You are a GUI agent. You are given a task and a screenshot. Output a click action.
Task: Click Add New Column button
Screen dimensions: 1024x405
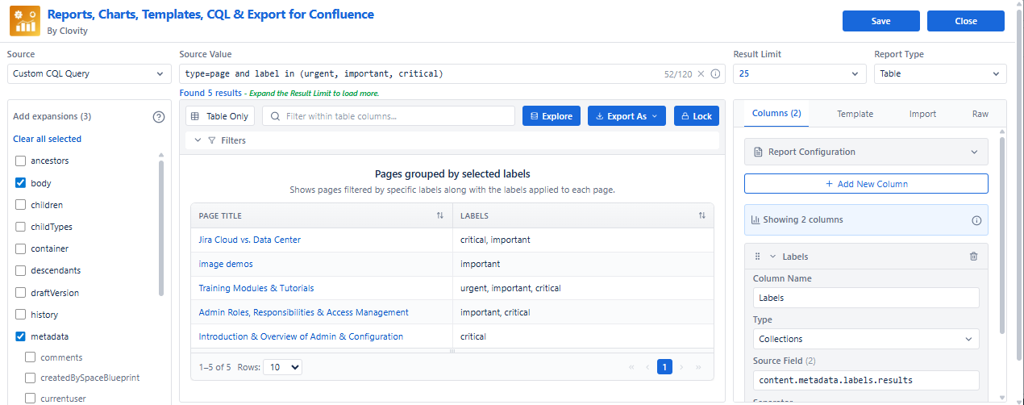click(866, 184)
